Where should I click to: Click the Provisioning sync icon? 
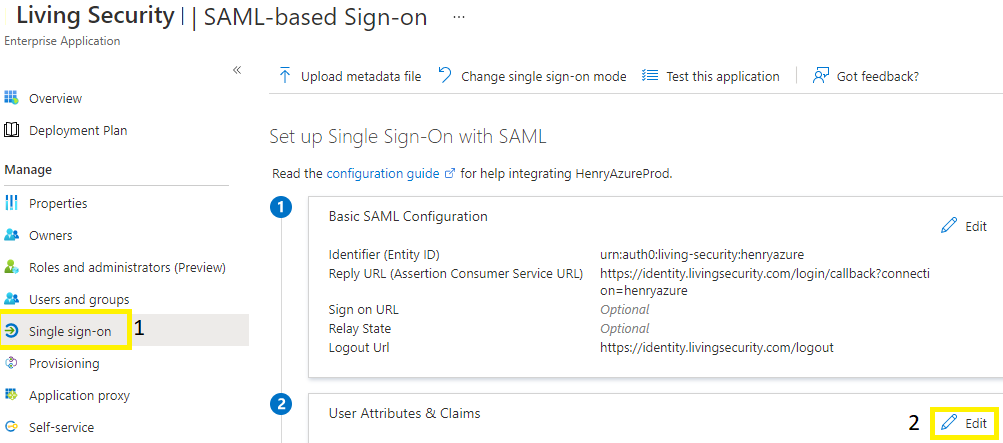click(11, 363)
